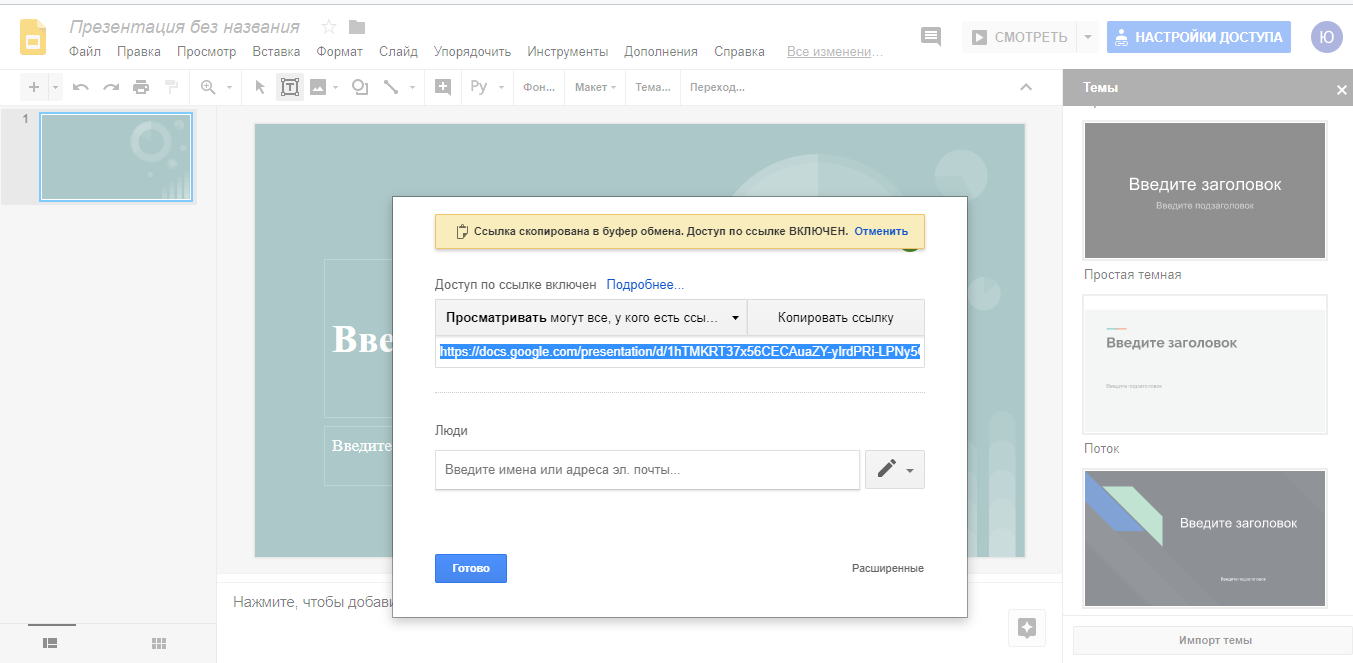Pick the Insert image tool
Viewport: 1353px width, 663px height.
click(316, 87)
